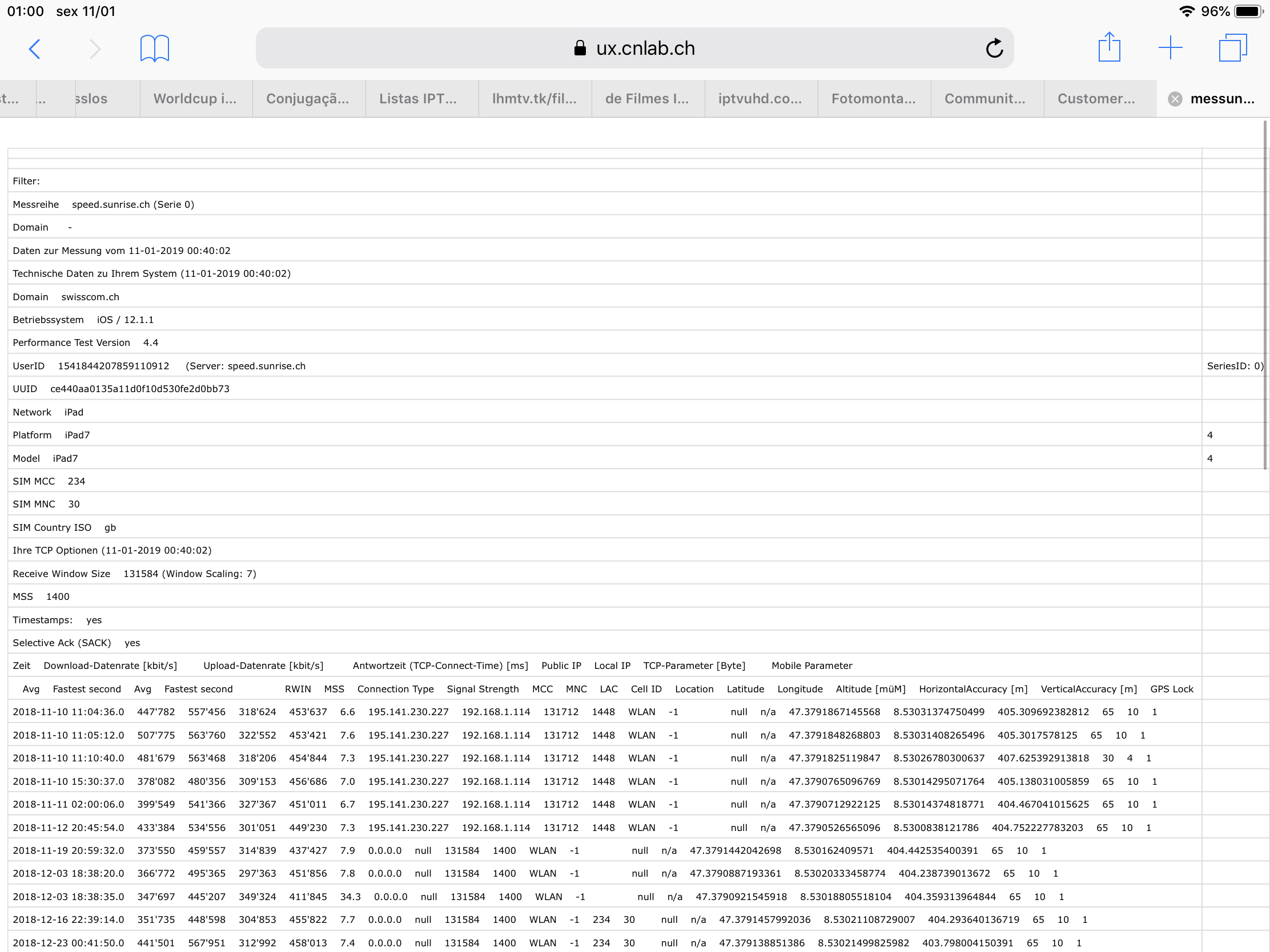Open the bookmarks book icon

tap(154, 48)
